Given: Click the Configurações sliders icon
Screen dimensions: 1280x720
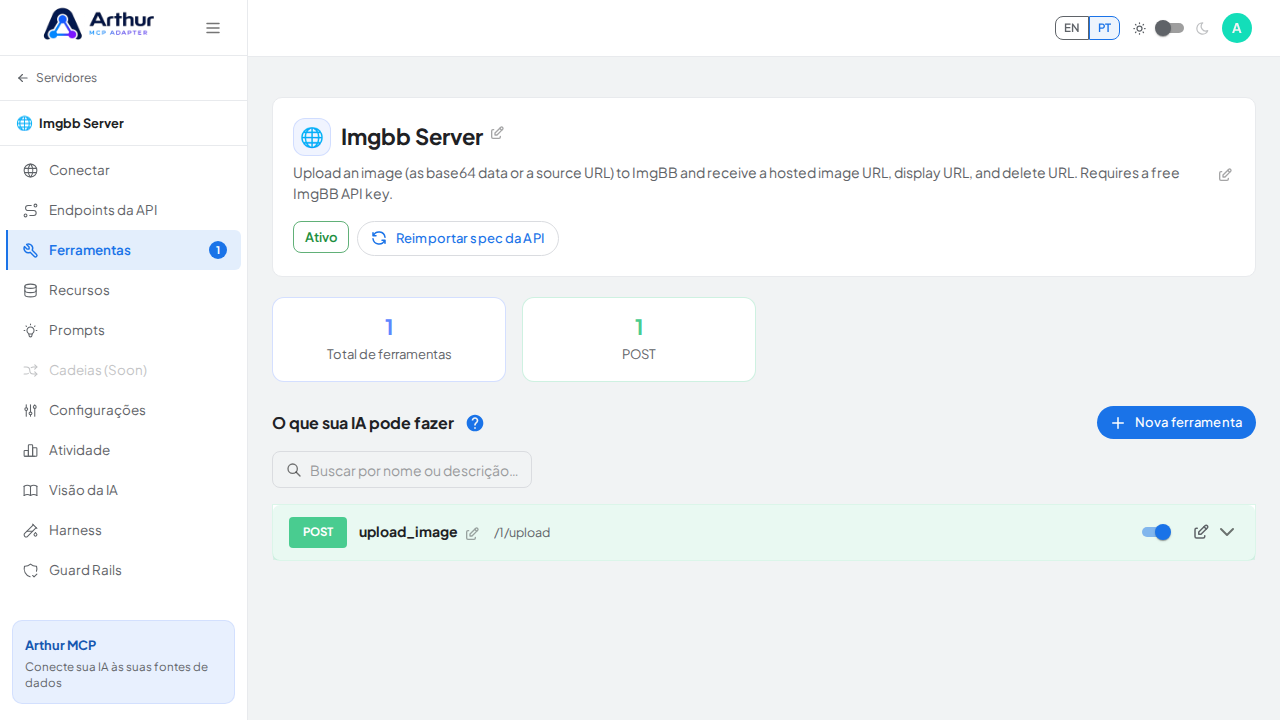Looking at the screenshot, I should [31, 410].
